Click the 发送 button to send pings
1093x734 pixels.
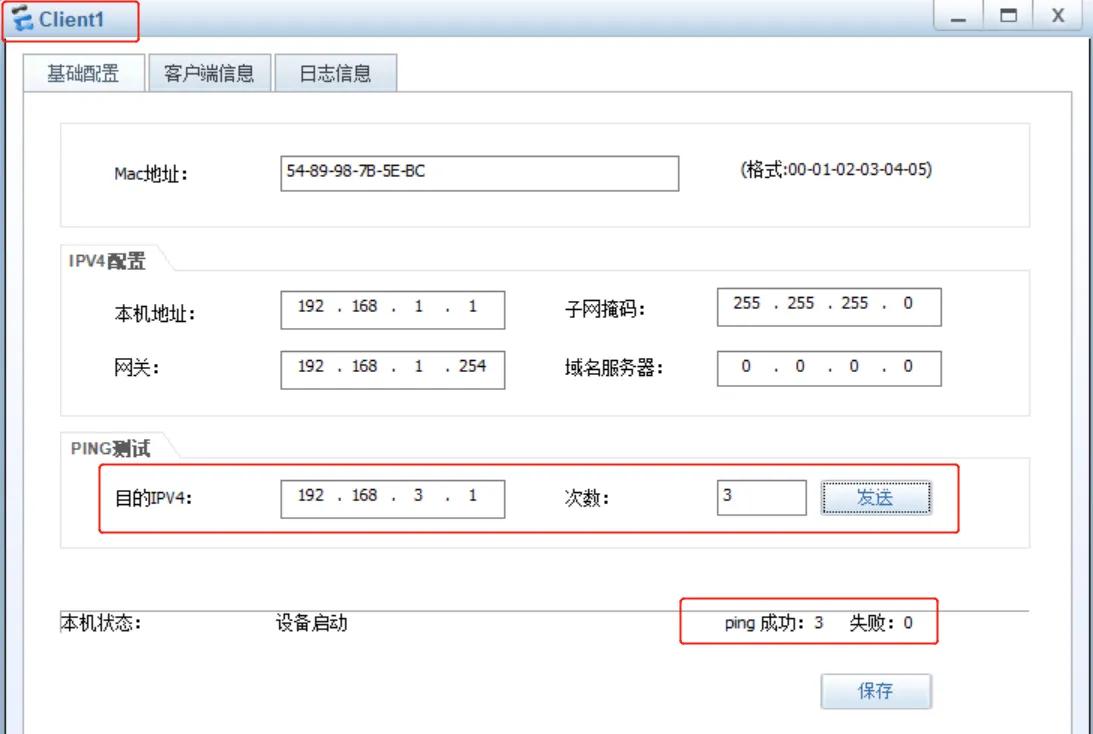[x=877, y=497]
